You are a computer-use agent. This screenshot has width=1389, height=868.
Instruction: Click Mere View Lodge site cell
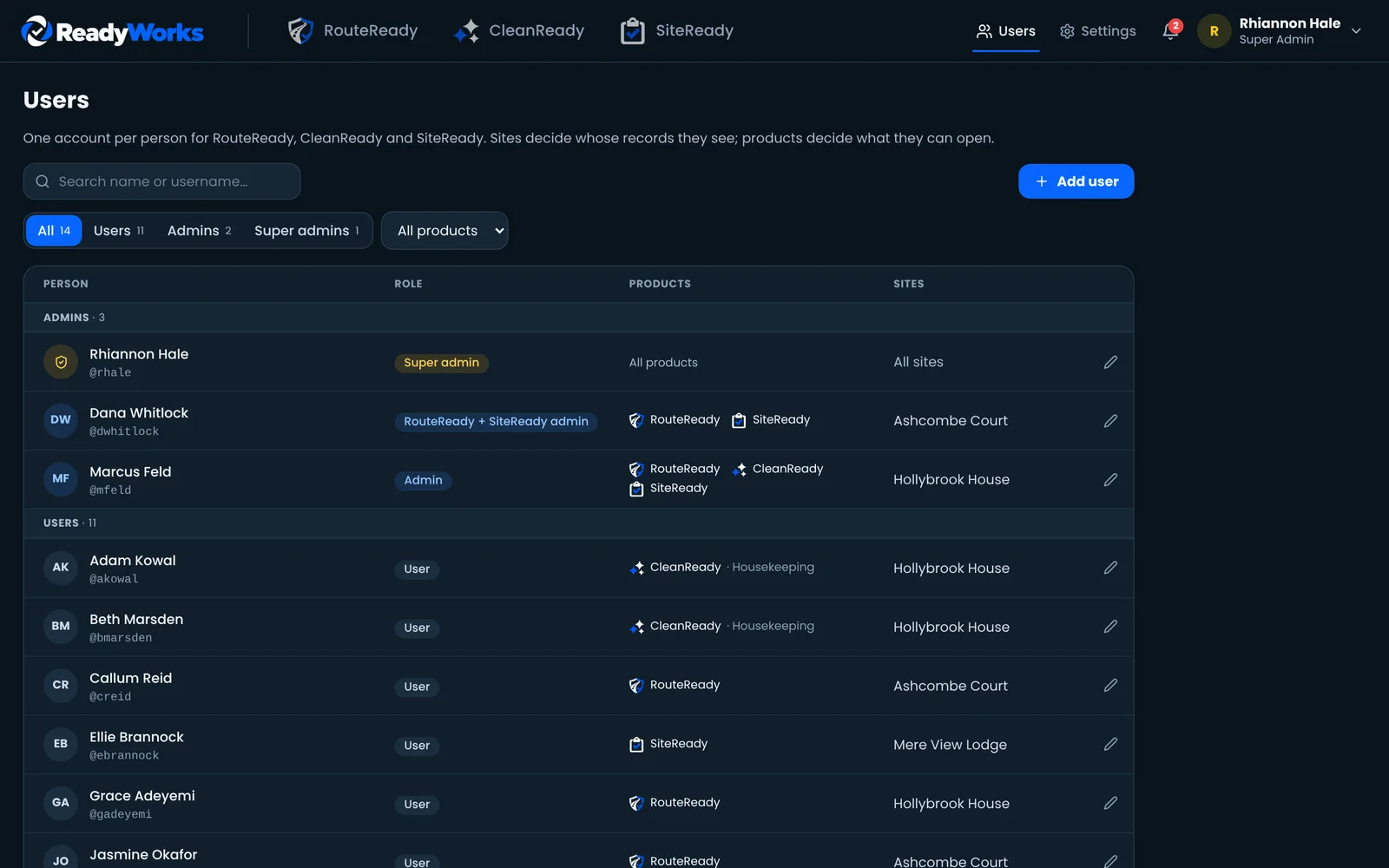click(950, 745)
